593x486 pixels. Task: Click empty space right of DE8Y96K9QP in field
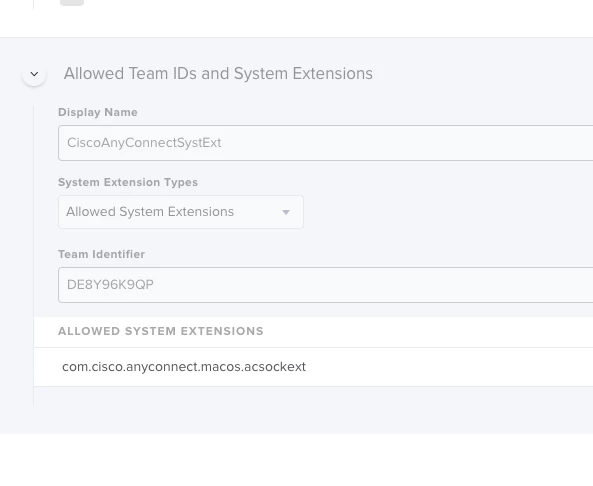click(371, 285)
